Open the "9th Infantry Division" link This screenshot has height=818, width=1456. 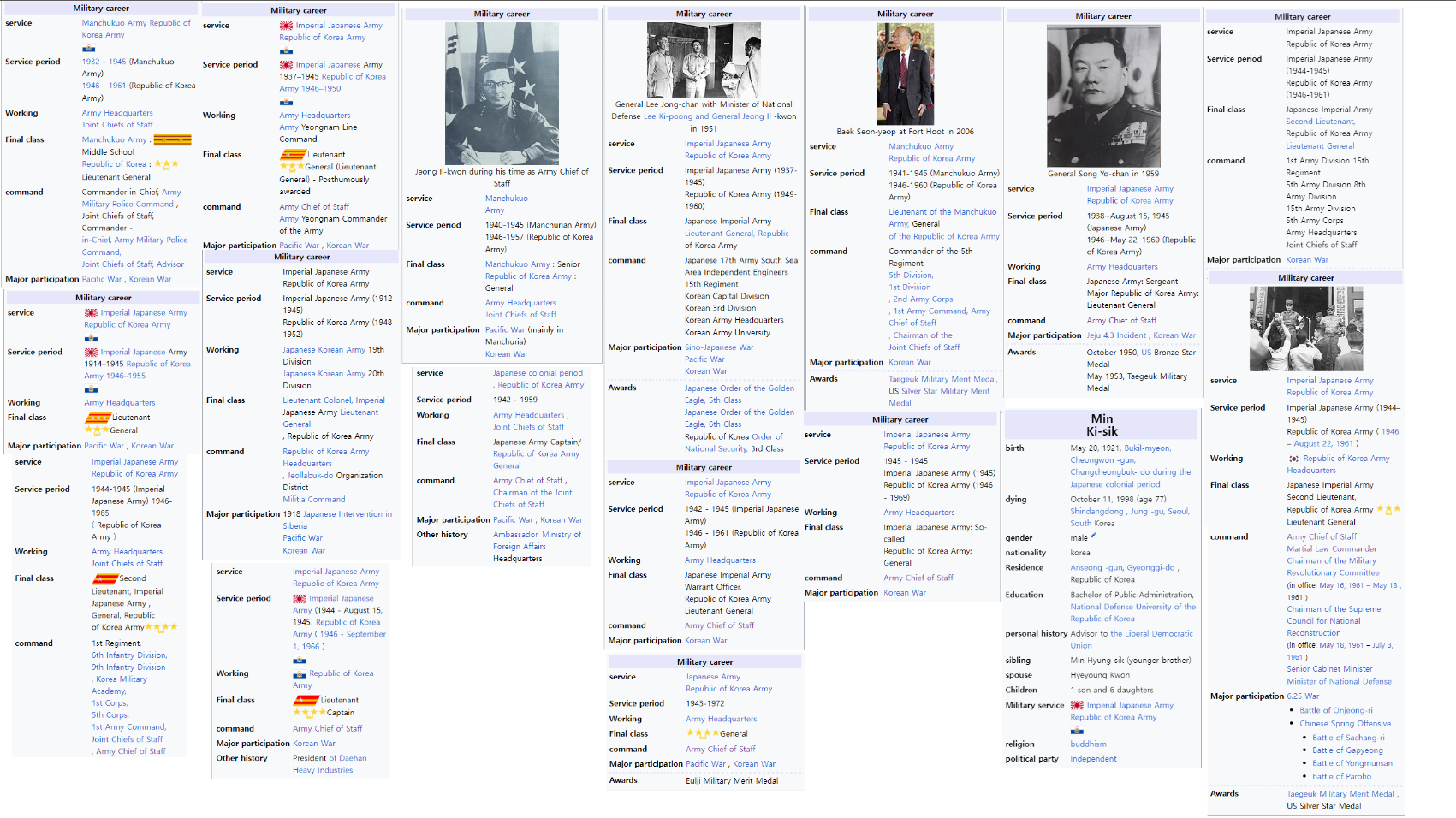tap(128, 667)
